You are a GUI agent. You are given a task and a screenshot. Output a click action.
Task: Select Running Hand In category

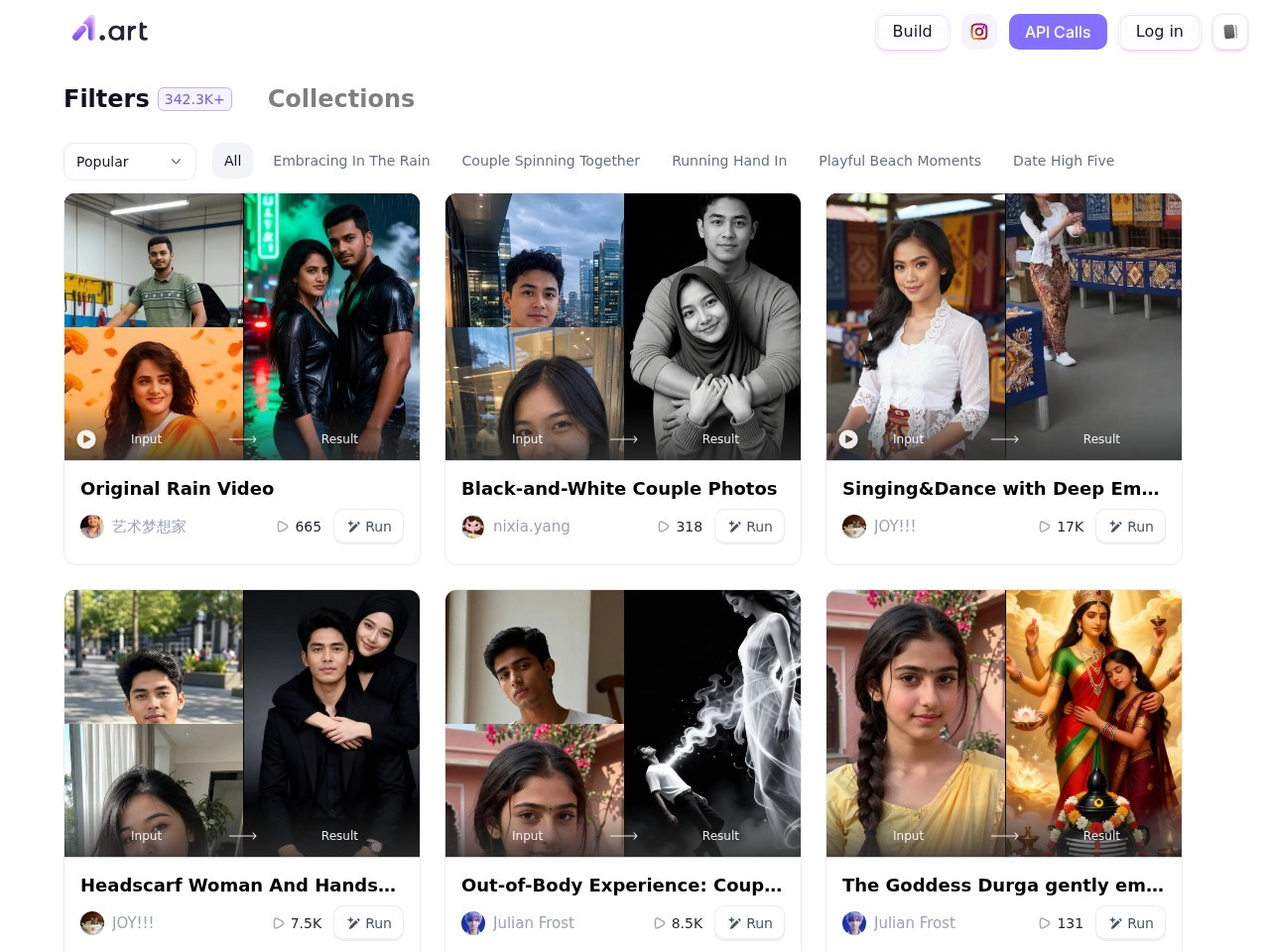pyautogui.click(x=729, y=161)
